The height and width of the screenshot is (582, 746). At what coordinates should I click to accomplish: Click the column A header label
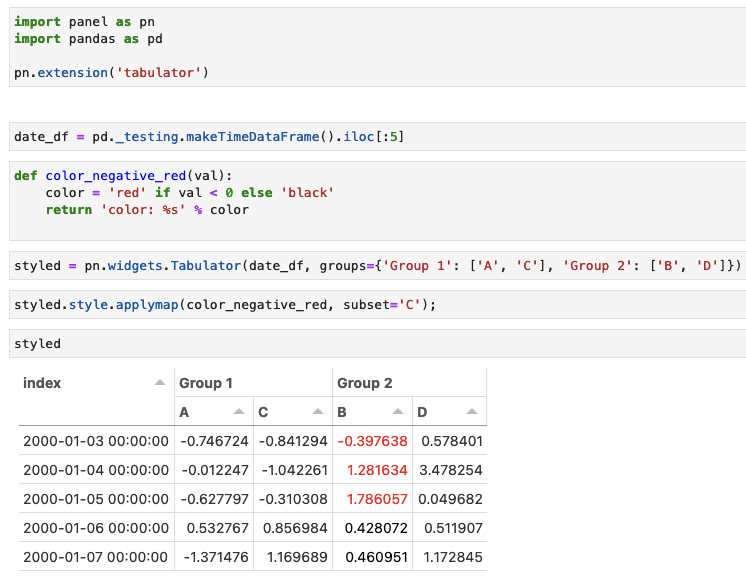pyautogui.click(x=184, y=412)
